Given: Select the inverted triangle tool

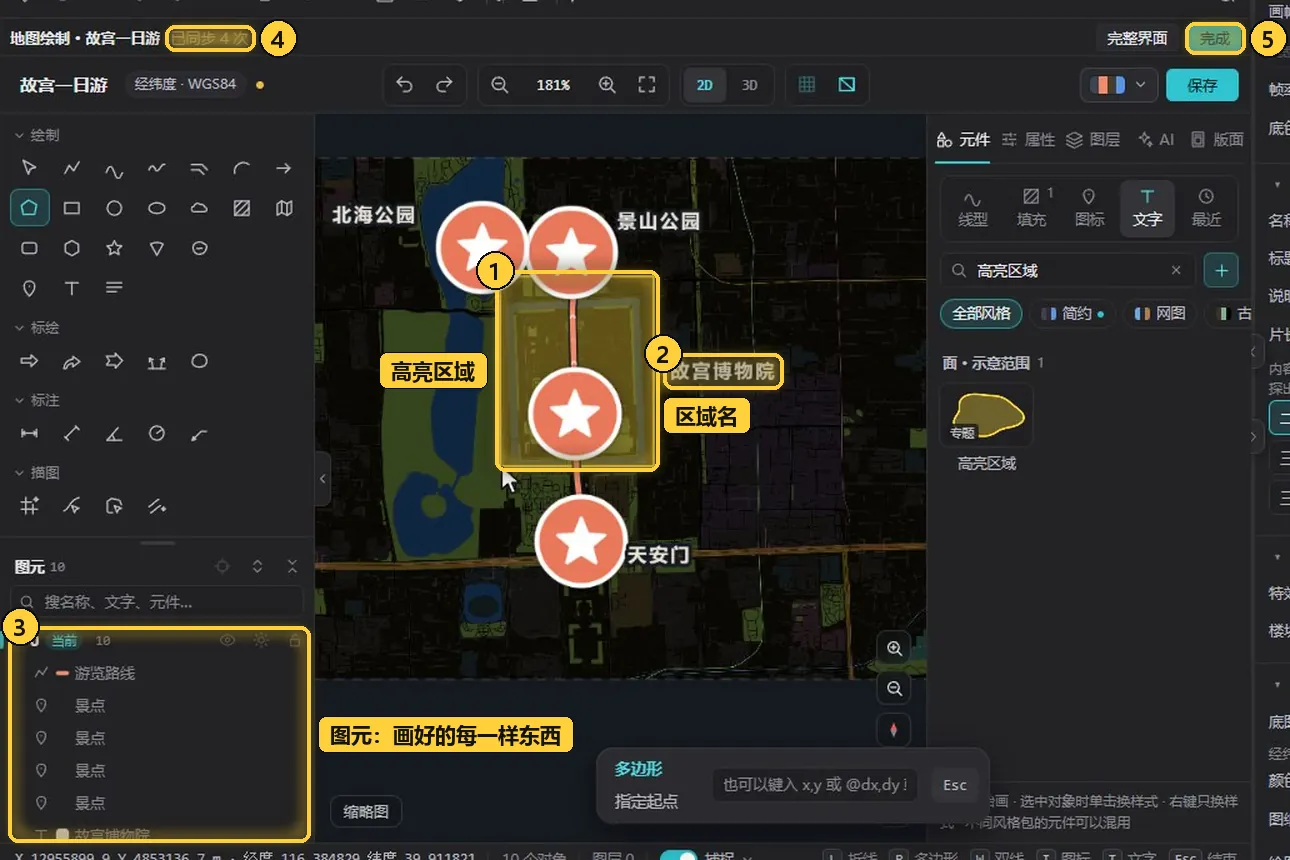Looking at the screenshot, I should [157, 248].
